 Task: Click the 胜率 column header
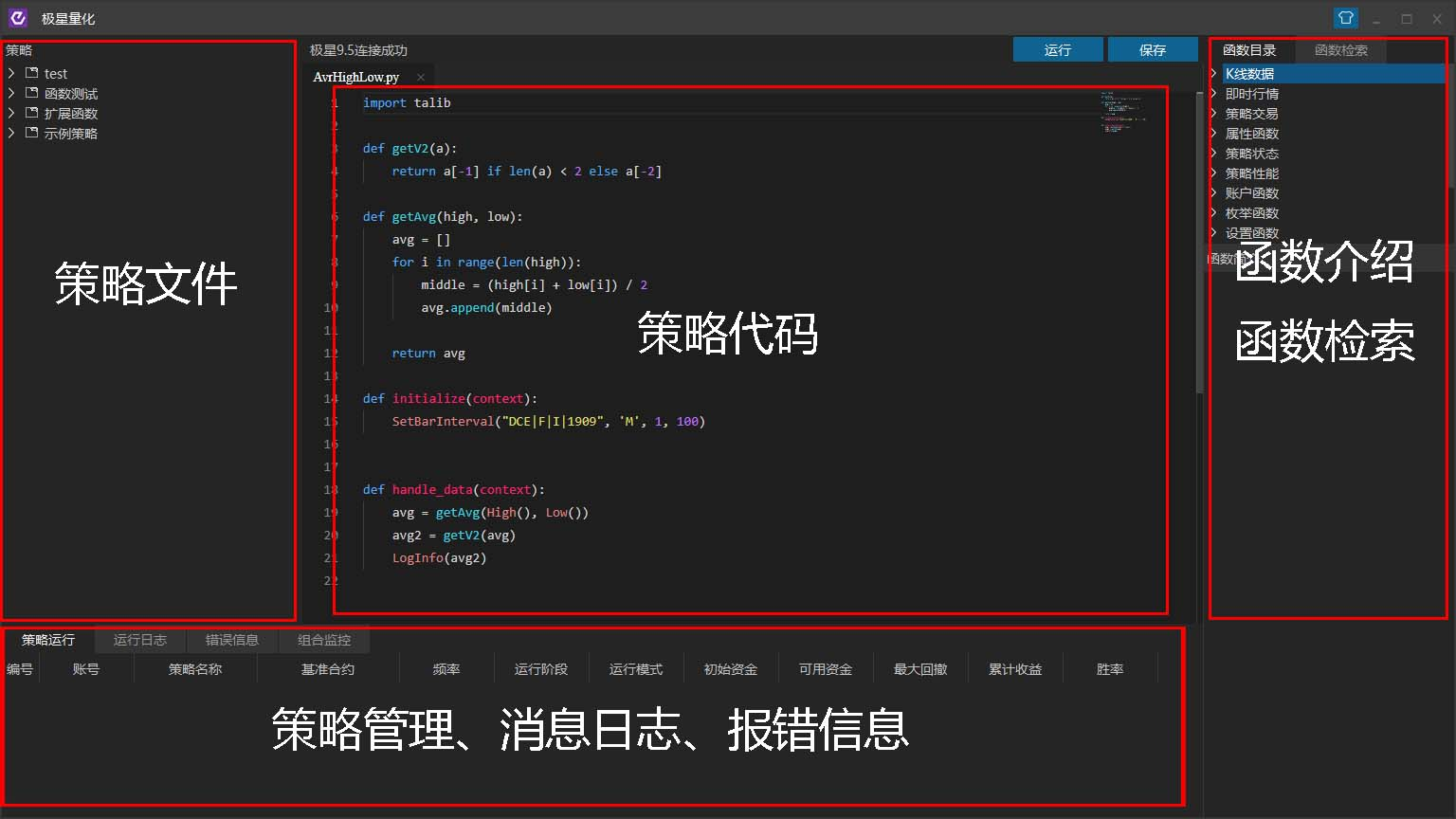(x=1110, y=669)
